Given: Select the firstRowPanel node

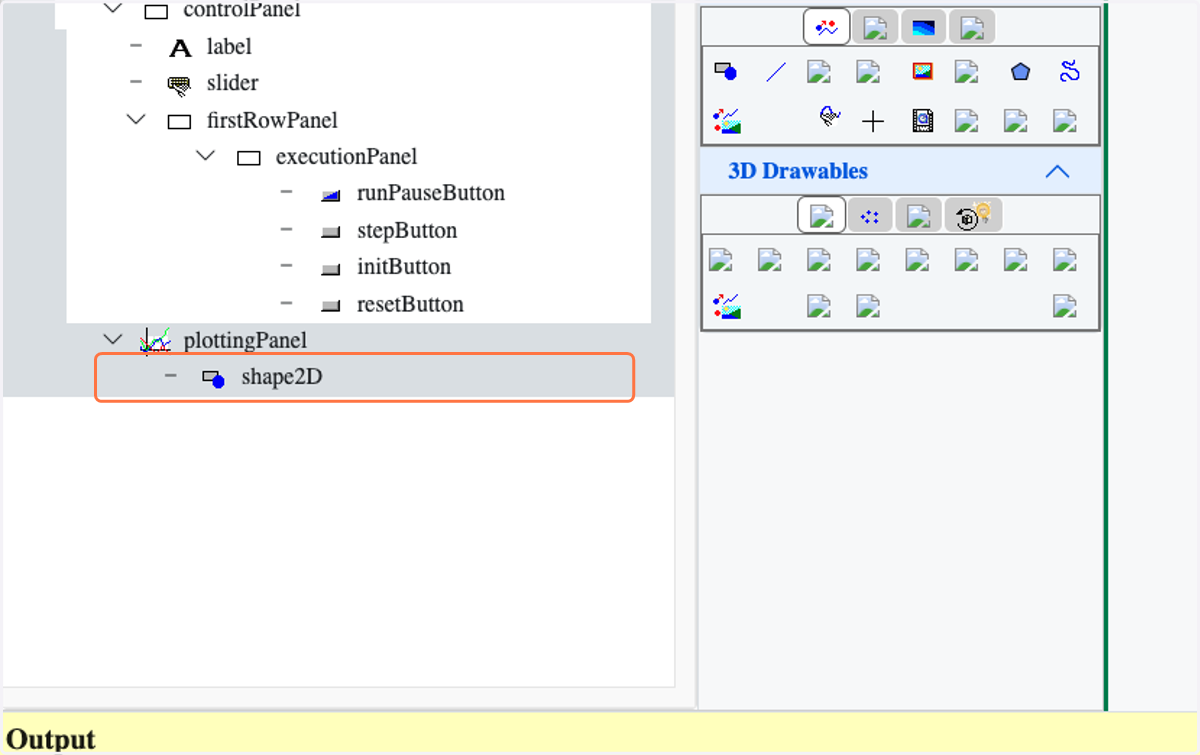Looking at the screenshot, I should (x=272, y=120).
